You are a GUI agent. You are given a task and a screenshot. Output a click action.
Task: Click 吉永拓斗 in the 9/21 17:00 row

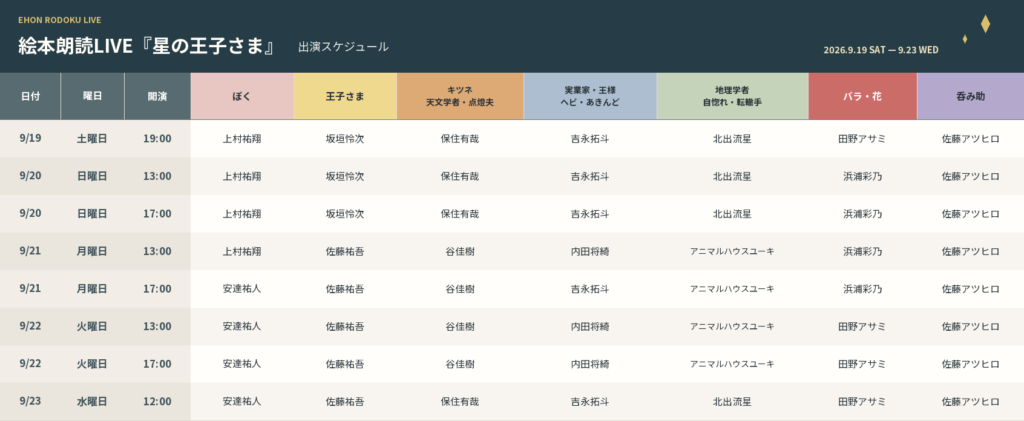pos(590,288)
